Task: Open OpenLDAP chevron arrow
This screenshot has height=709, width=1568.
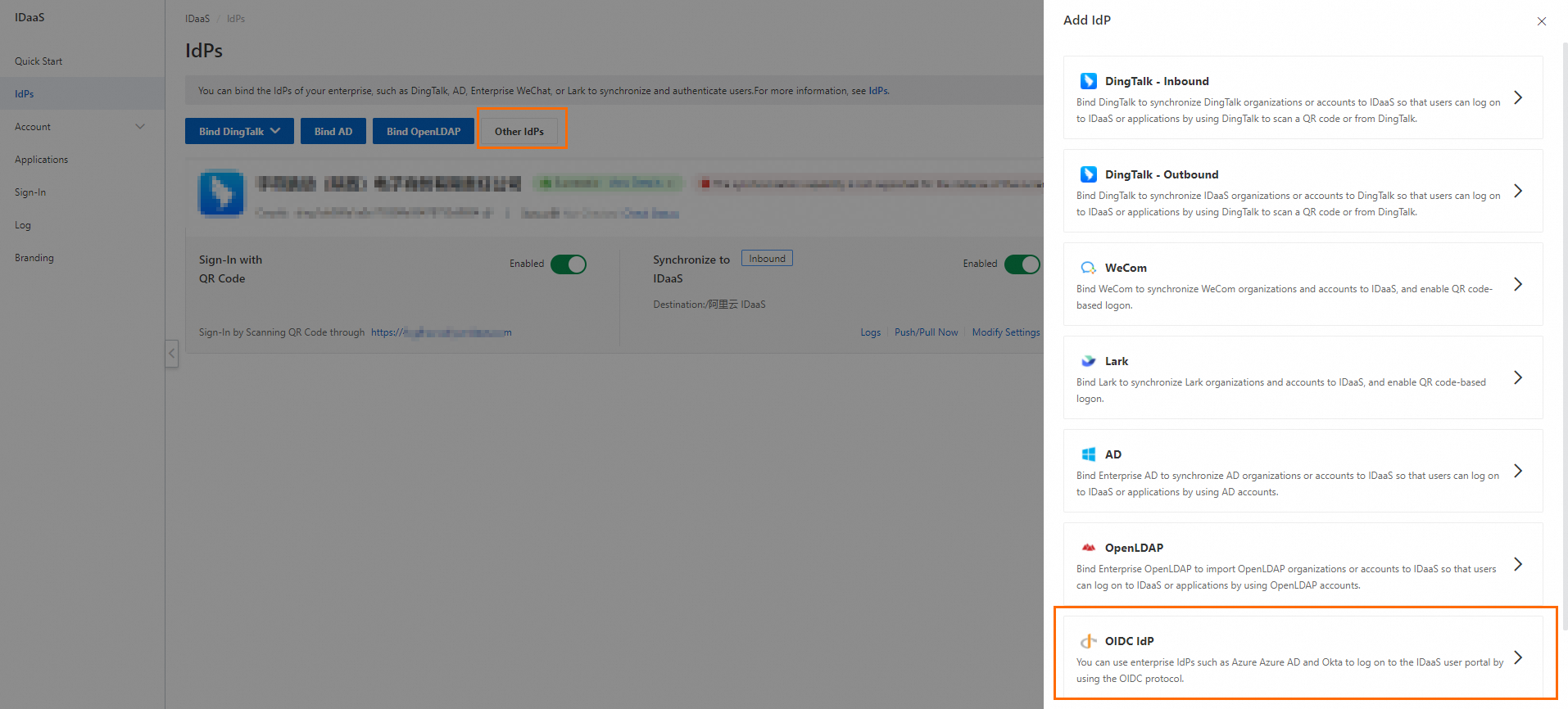Action: click(x=1518, y=564)
